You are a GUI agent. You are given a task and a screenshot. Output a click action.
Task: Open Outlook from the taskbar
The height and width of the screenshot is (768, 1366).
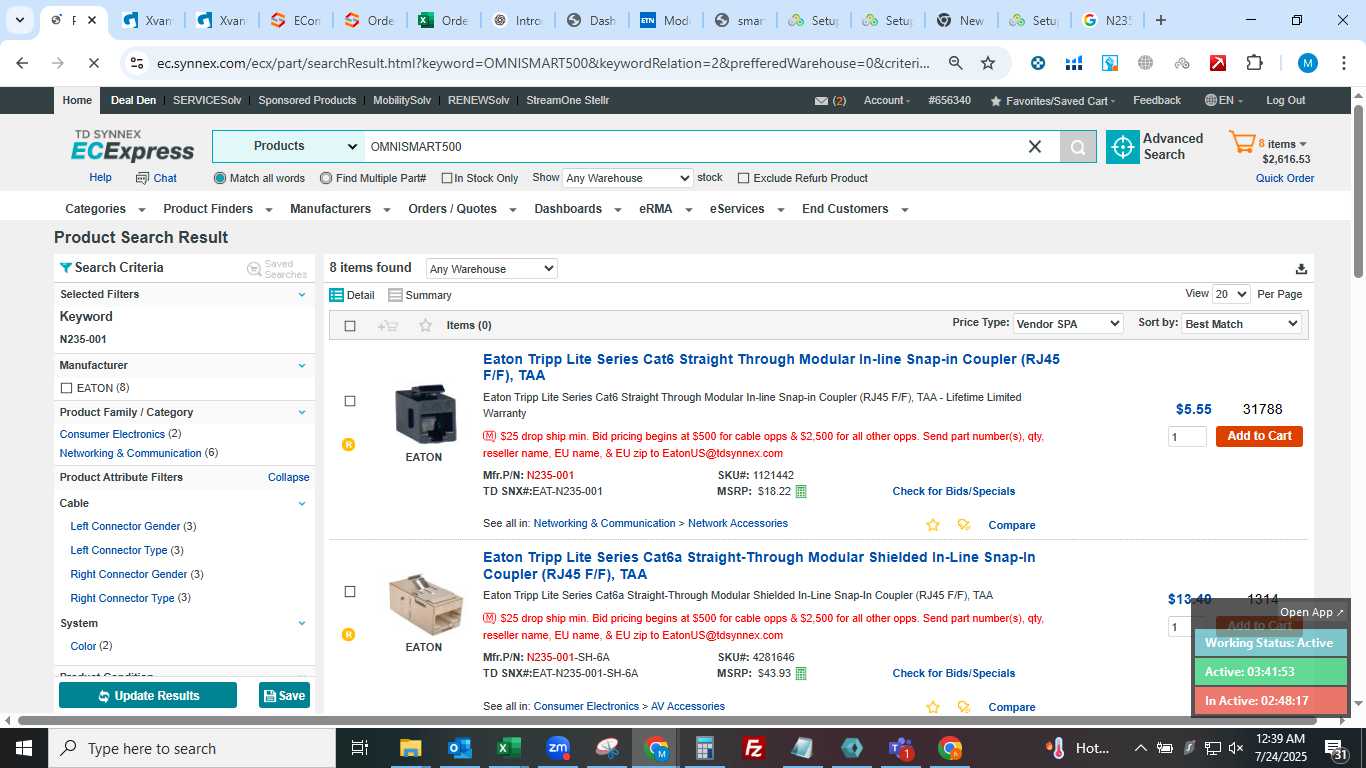coord(460,748)
